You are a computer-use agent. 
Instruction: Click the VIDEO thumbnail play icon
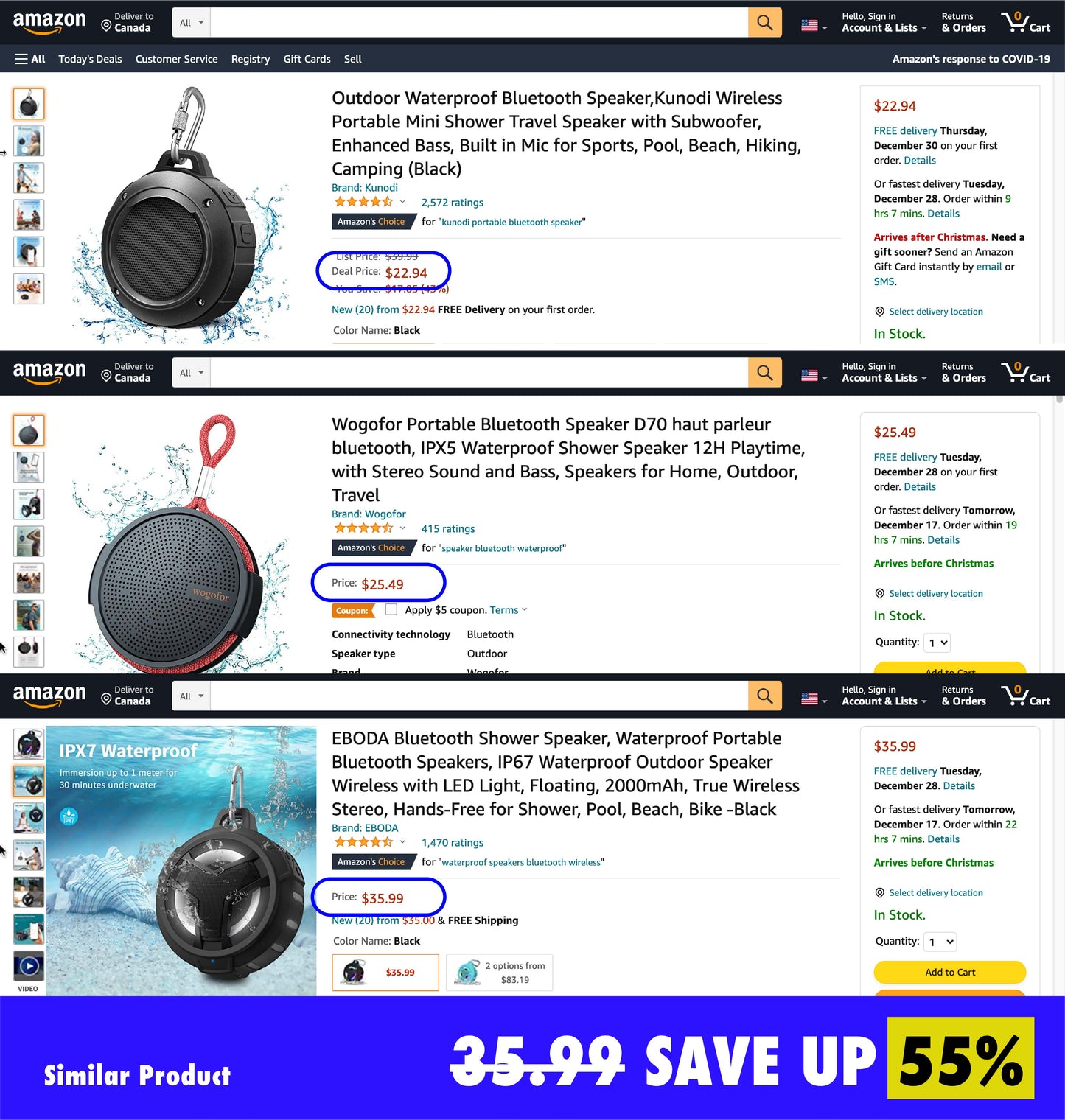(29, 965)
